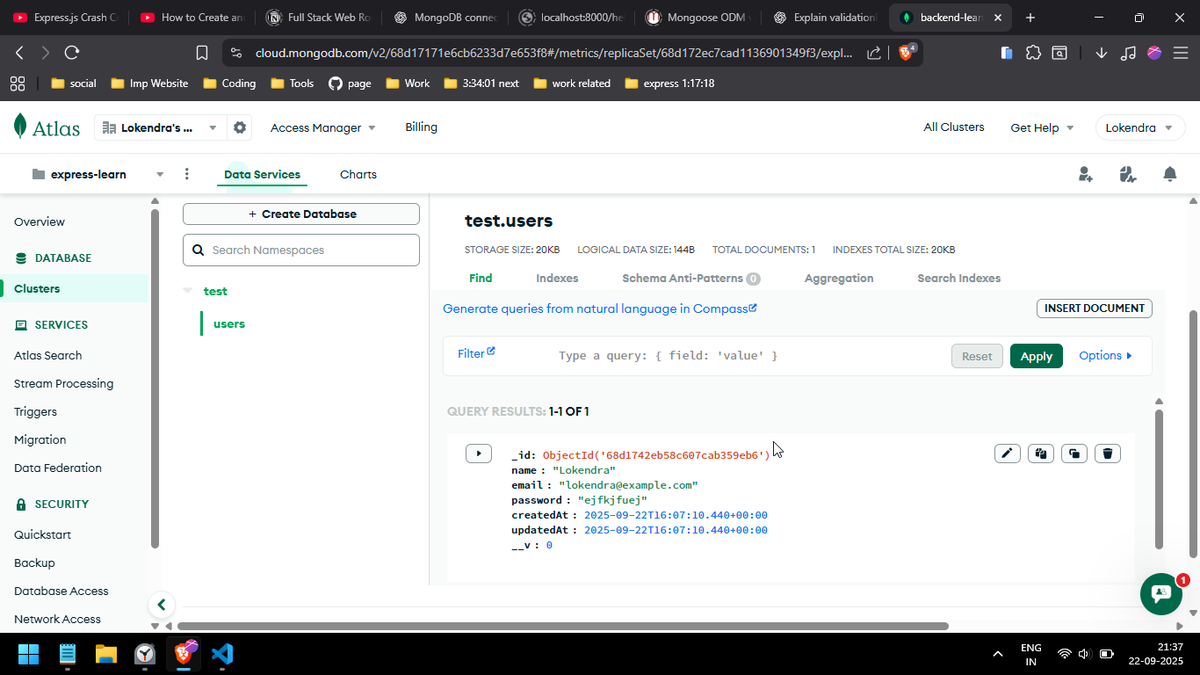Bookmark this page icon in address bar

click(201, 53)
